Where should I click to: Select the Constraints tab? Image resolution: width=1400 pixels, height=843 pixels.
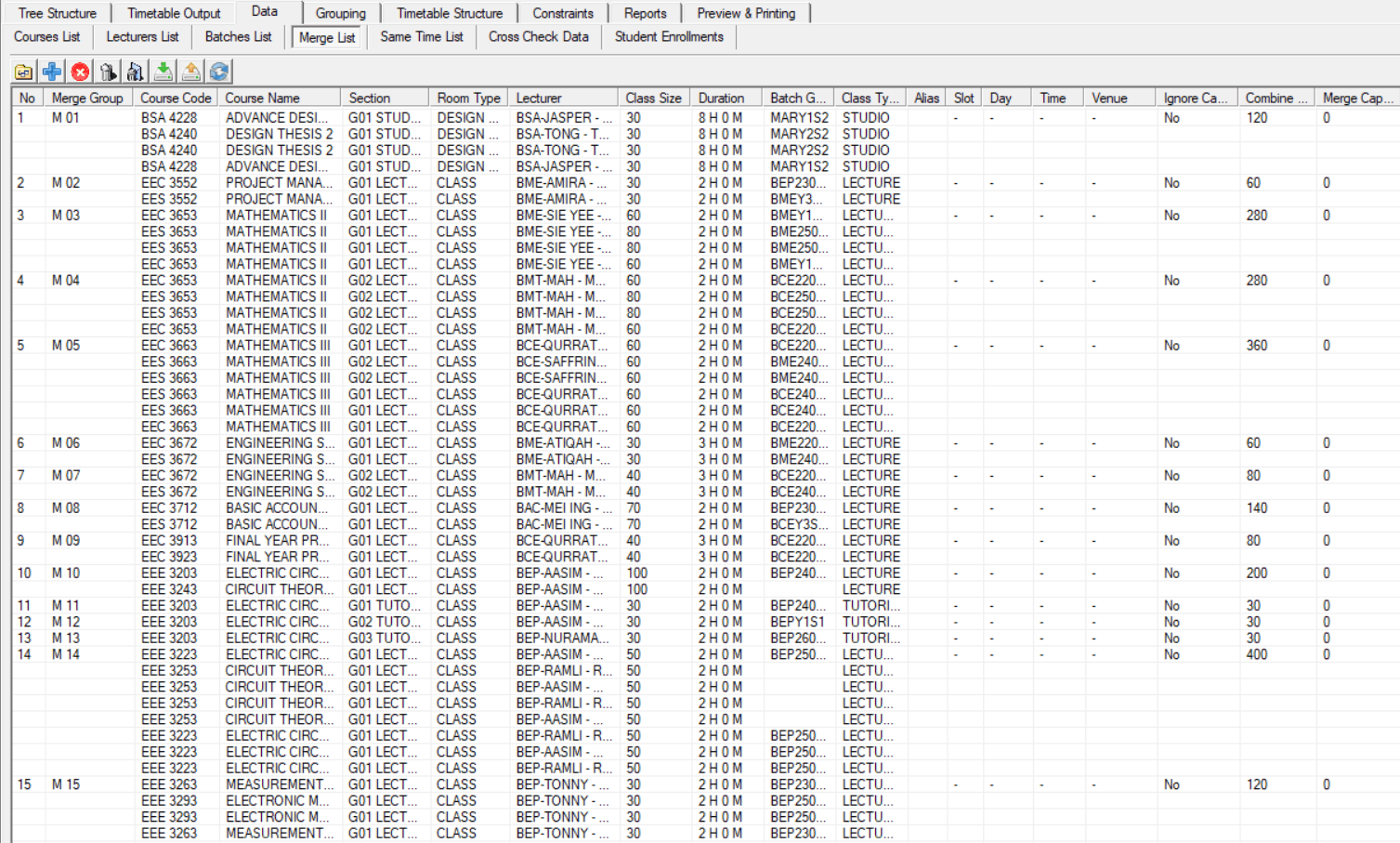(x=562, y=13)
